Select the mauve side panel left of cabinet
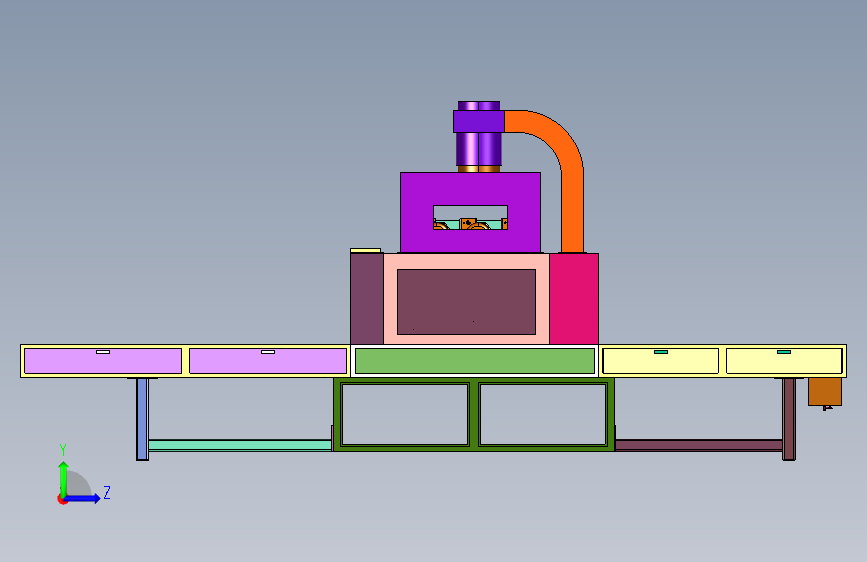This screenshot has width=867, height=562. [367, 299]
